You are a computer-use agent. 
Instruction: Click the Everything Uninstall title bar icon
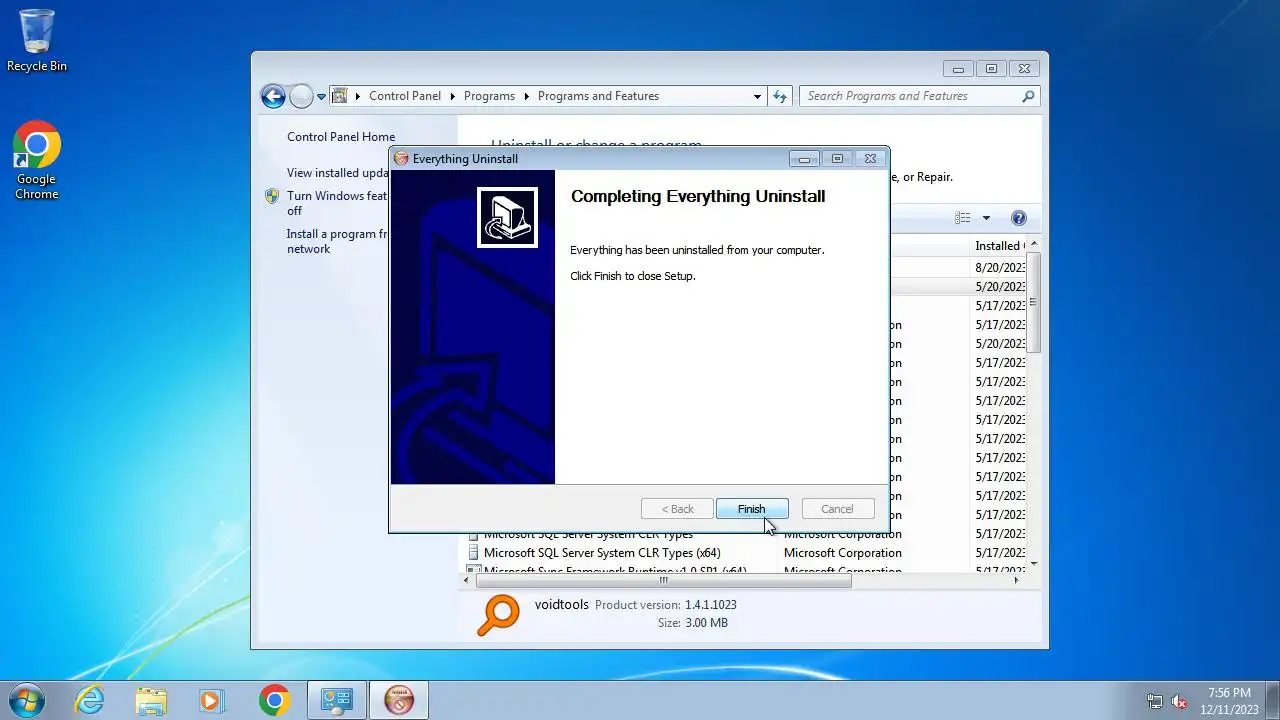click(x=401, y=158)
